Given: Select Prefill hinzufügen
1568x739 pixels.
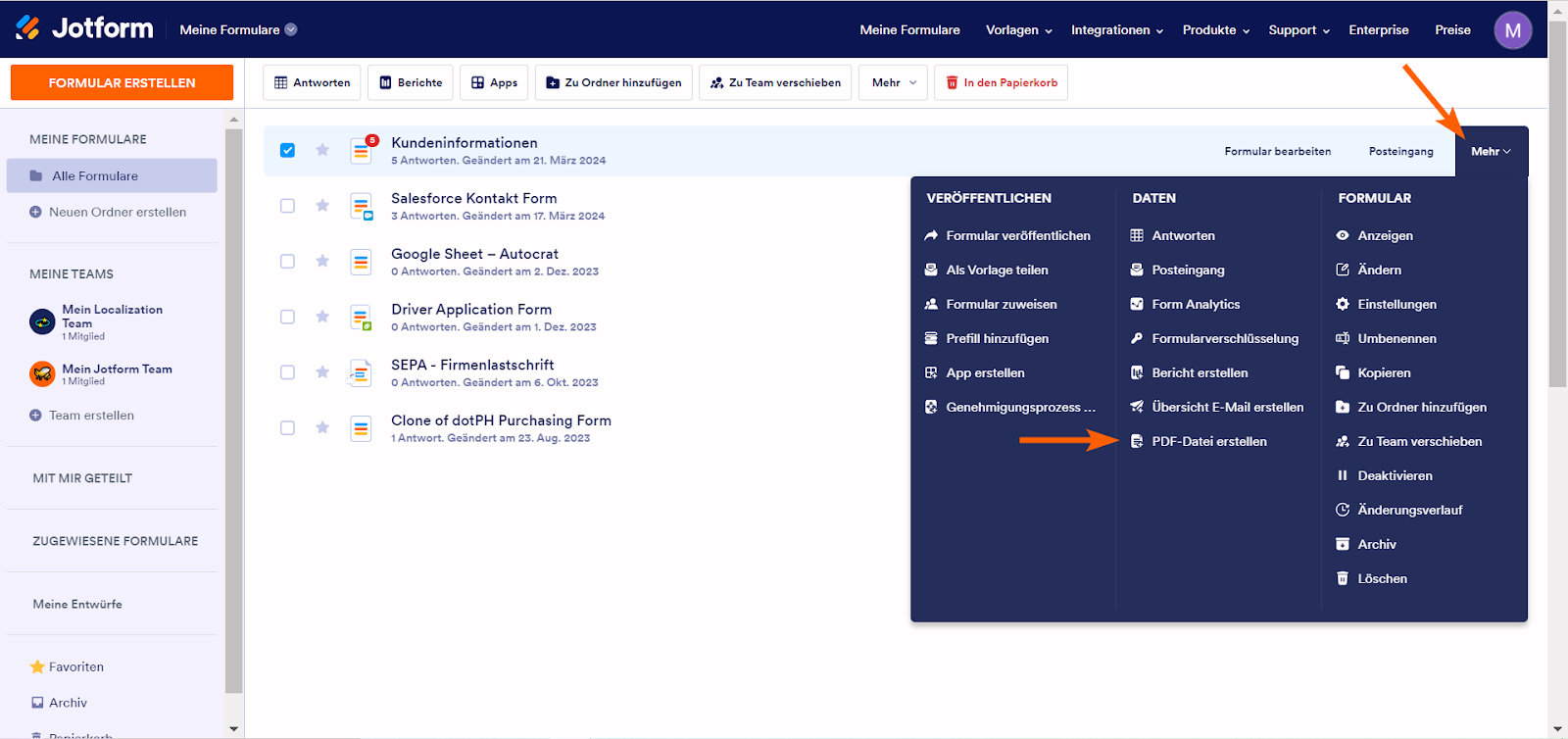Looking at the screenshot, I should (x=987, y=339).
